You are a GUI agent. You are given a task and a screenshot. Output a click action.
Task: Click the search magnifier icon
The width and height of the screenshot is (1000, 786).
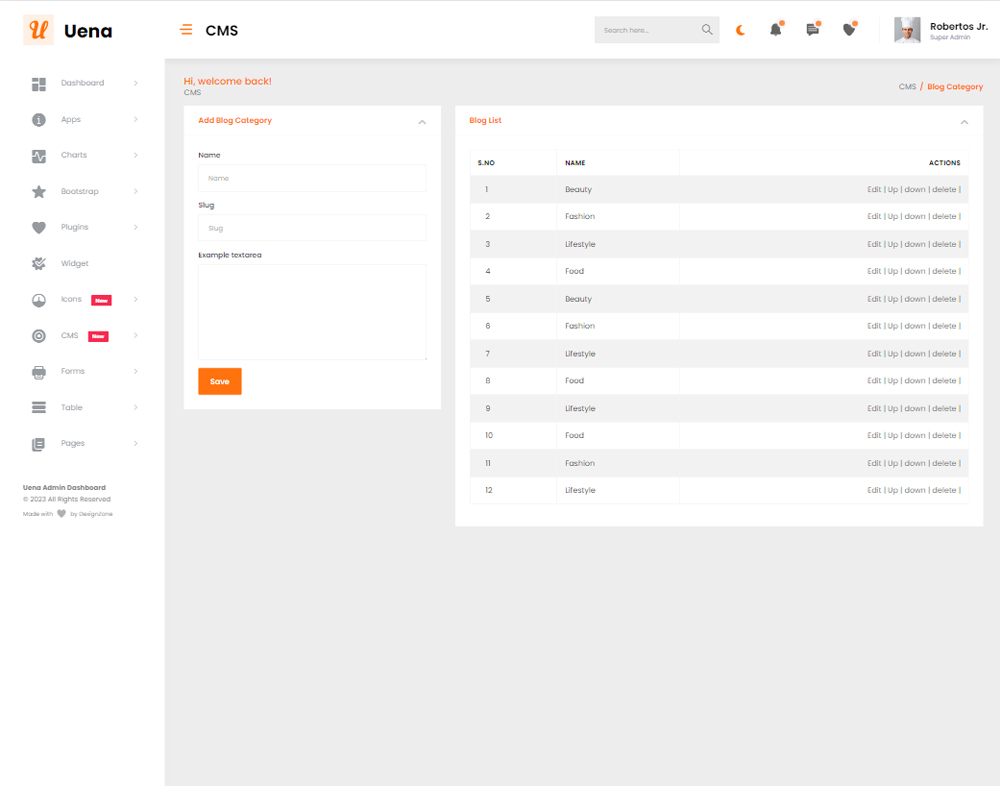[x=707, y=30]
